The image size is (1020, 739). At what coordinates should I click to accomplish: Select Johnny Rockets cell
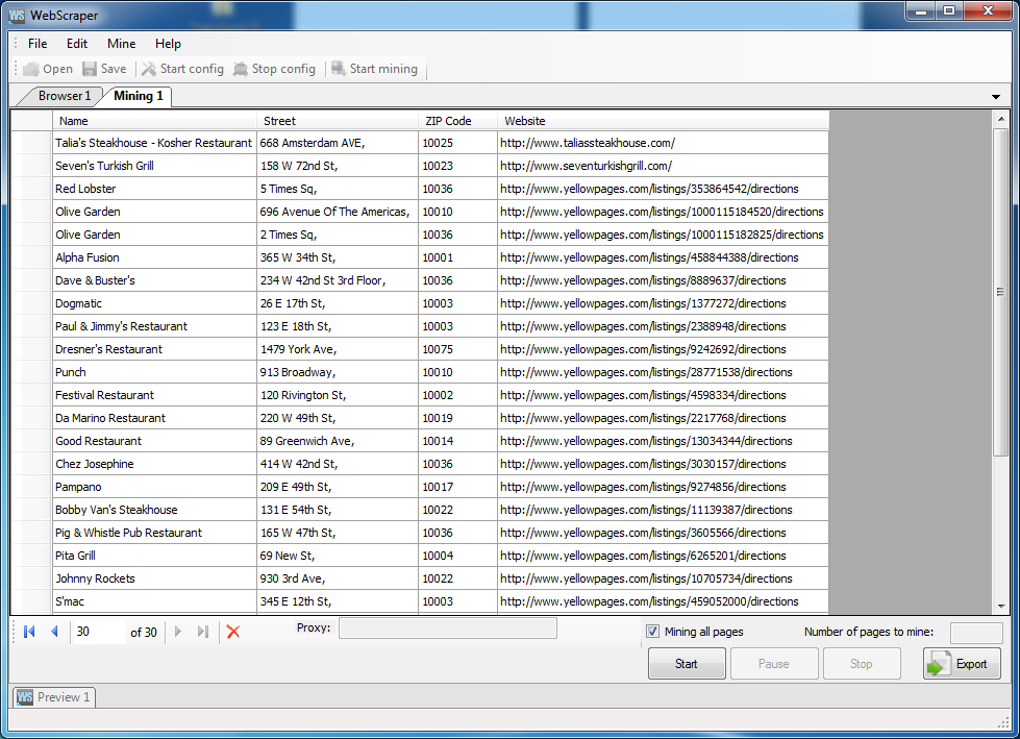coord(154,578)
